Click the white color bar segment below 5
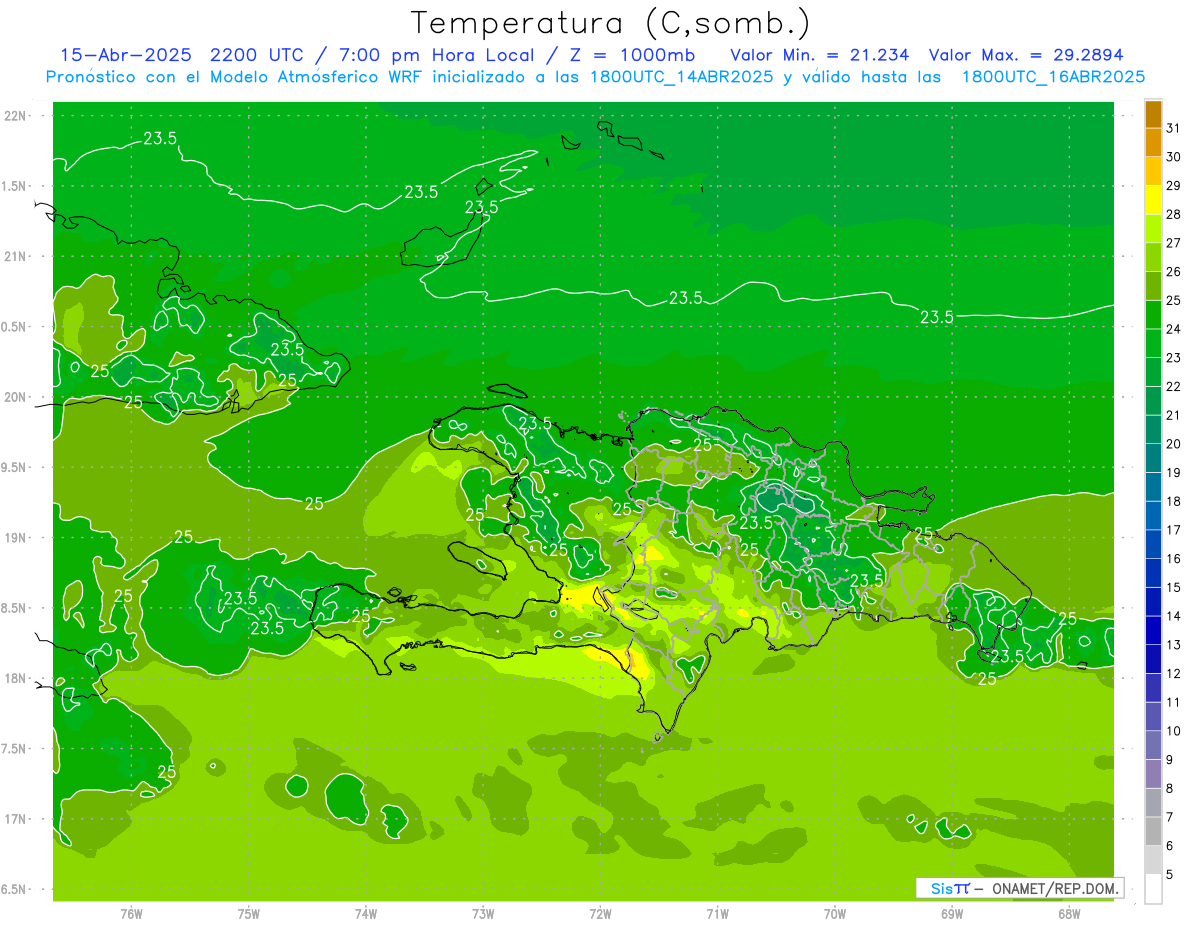Viewport: 1200px width, 927px height. (x=1153, y=889)
